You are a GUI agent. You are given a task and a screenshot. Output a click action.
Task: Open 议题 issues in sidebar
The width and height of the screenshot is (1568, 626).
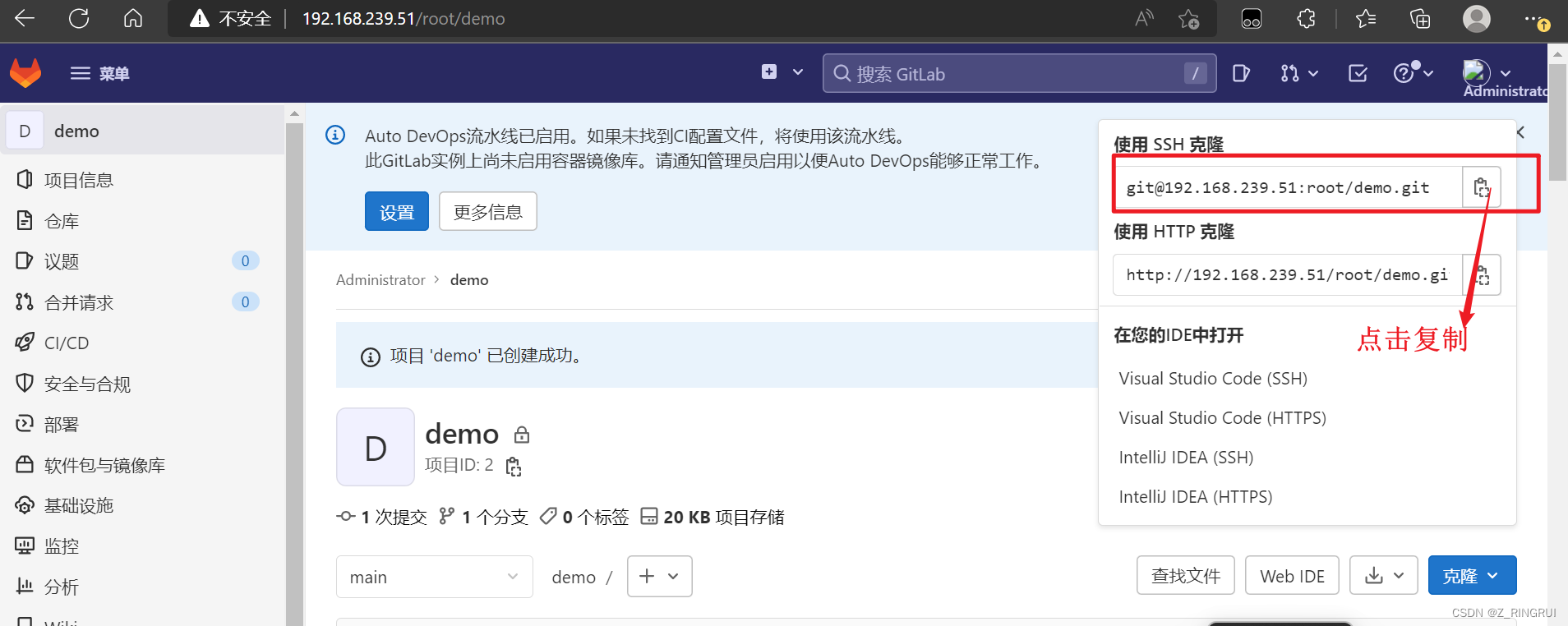point(62,261)
